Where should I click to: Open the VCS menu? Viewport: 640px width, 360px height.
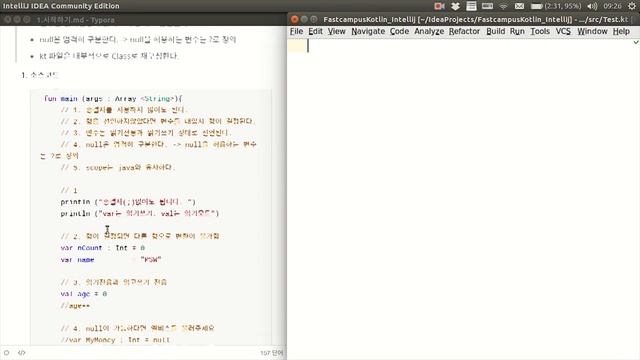point(563,31)
